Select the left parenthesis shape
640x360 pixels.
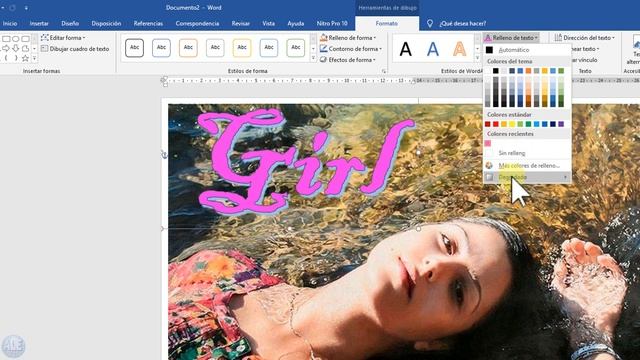coord(6,58)
